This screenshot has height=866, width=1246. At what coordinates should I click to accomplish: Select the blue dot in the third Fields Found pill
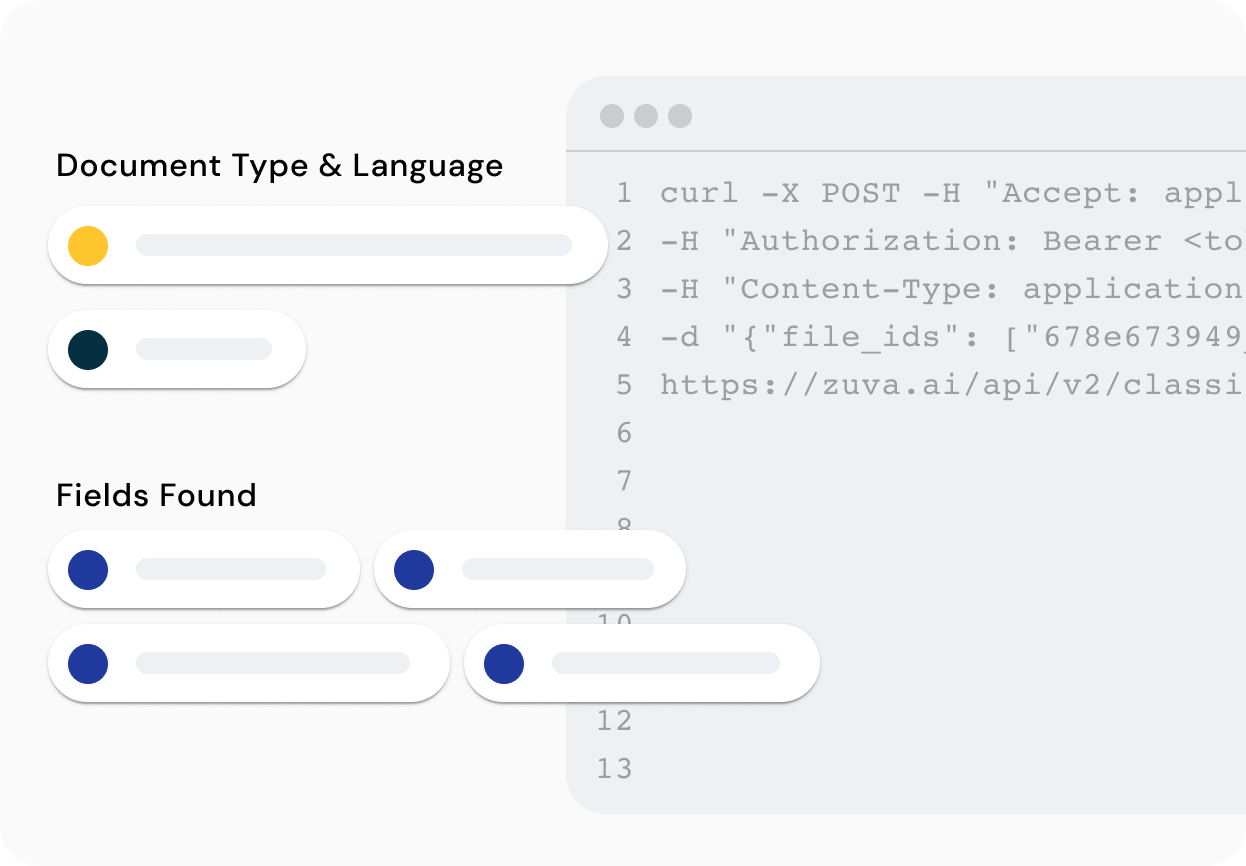[88, 664]
